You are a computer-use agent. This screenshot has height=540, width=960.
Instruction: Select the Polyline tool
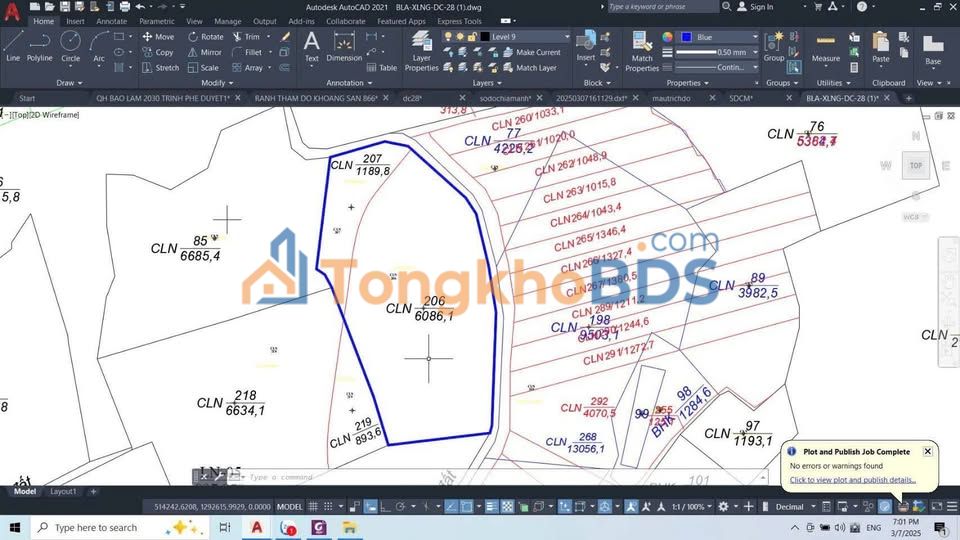tap(39, 46)
